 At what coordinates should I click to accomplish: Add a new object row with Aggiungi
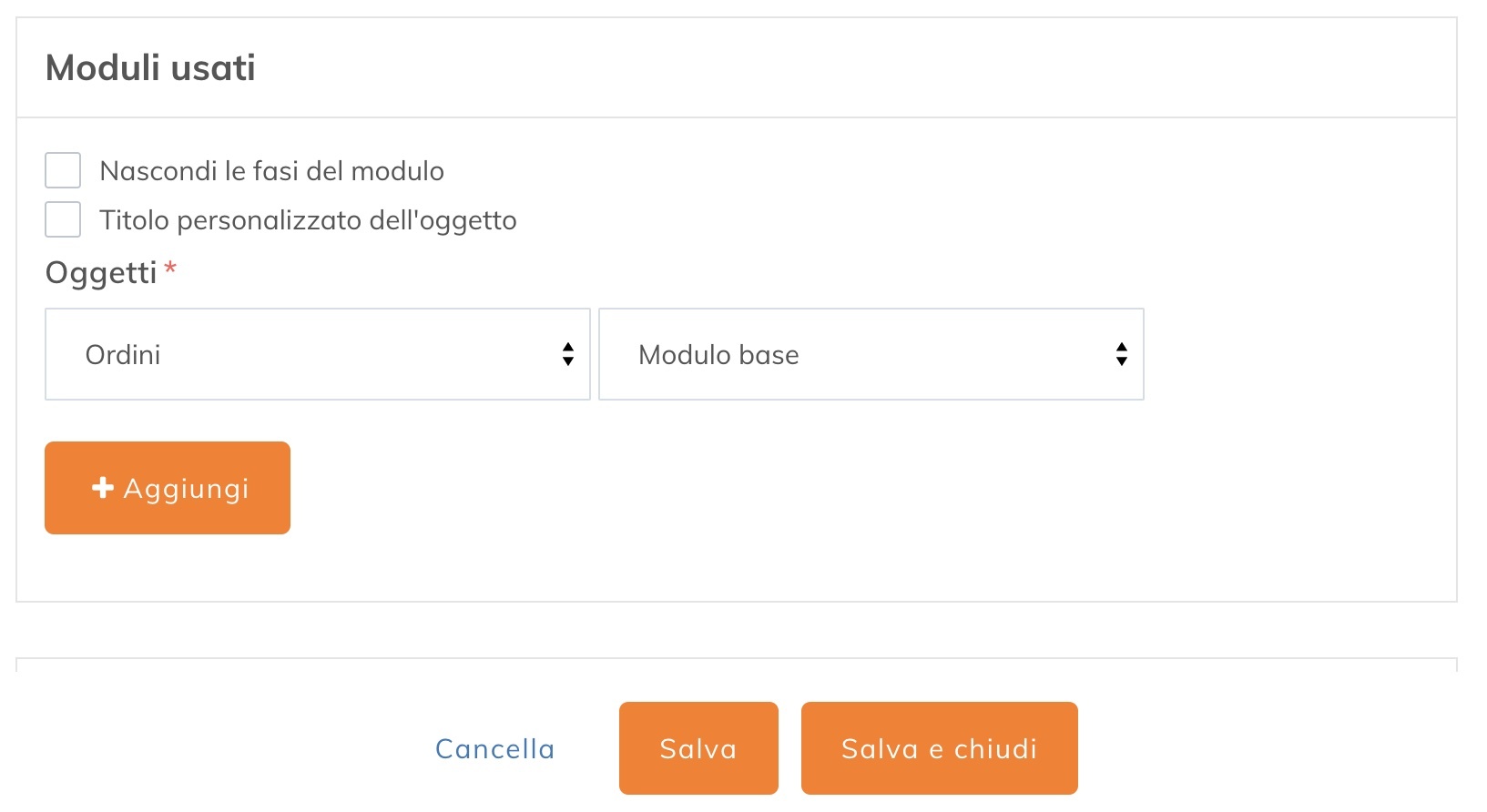coord(167,488)
